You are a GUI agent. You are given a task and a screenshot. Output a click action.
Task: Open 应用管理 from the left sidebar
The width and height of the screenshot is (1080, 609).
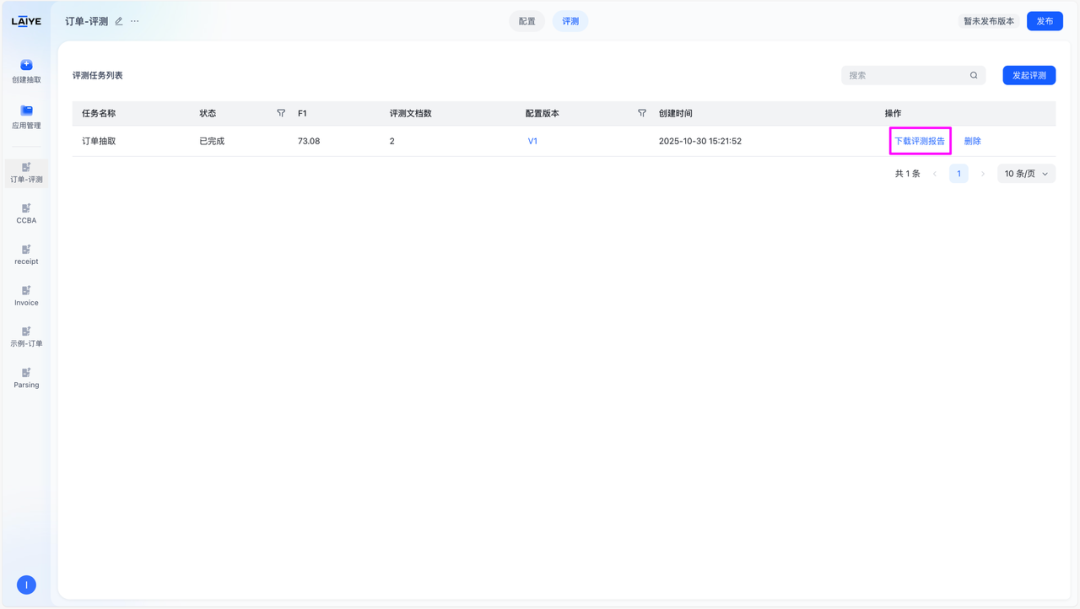tap(25, 118)
